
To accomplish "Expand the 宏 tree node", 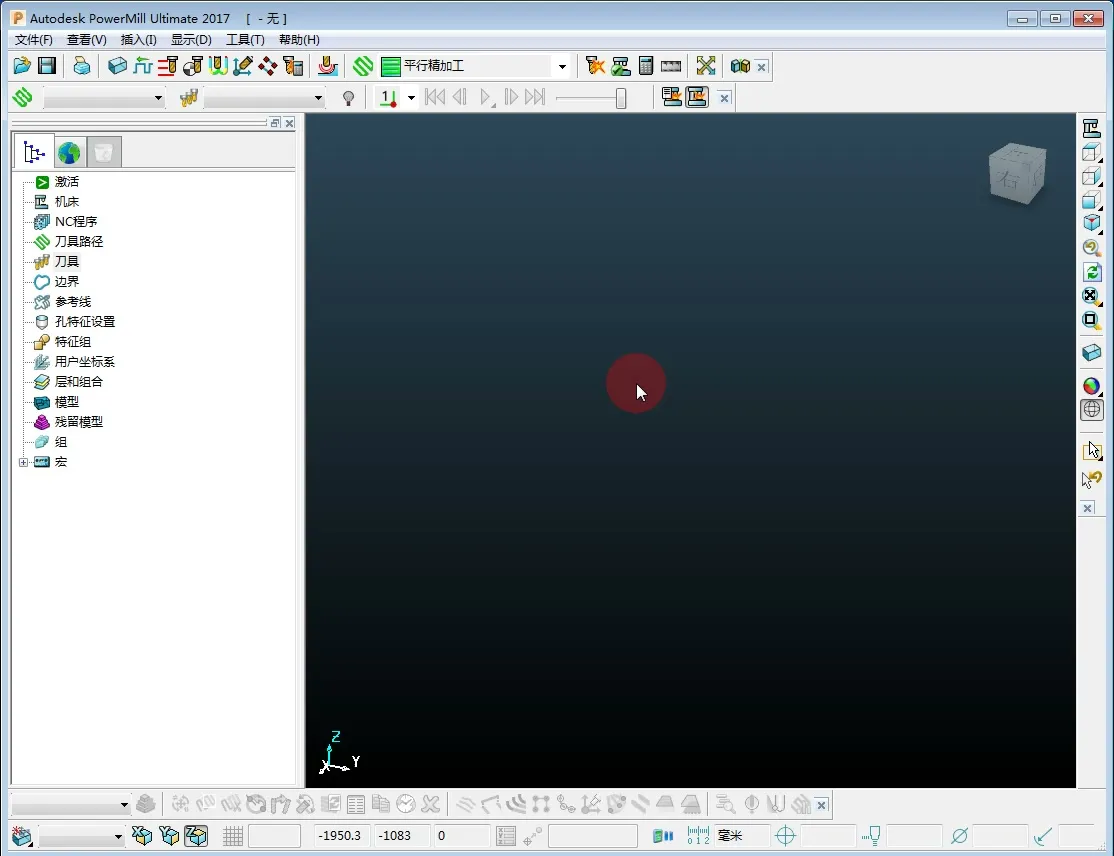I will tap(24, 462).
